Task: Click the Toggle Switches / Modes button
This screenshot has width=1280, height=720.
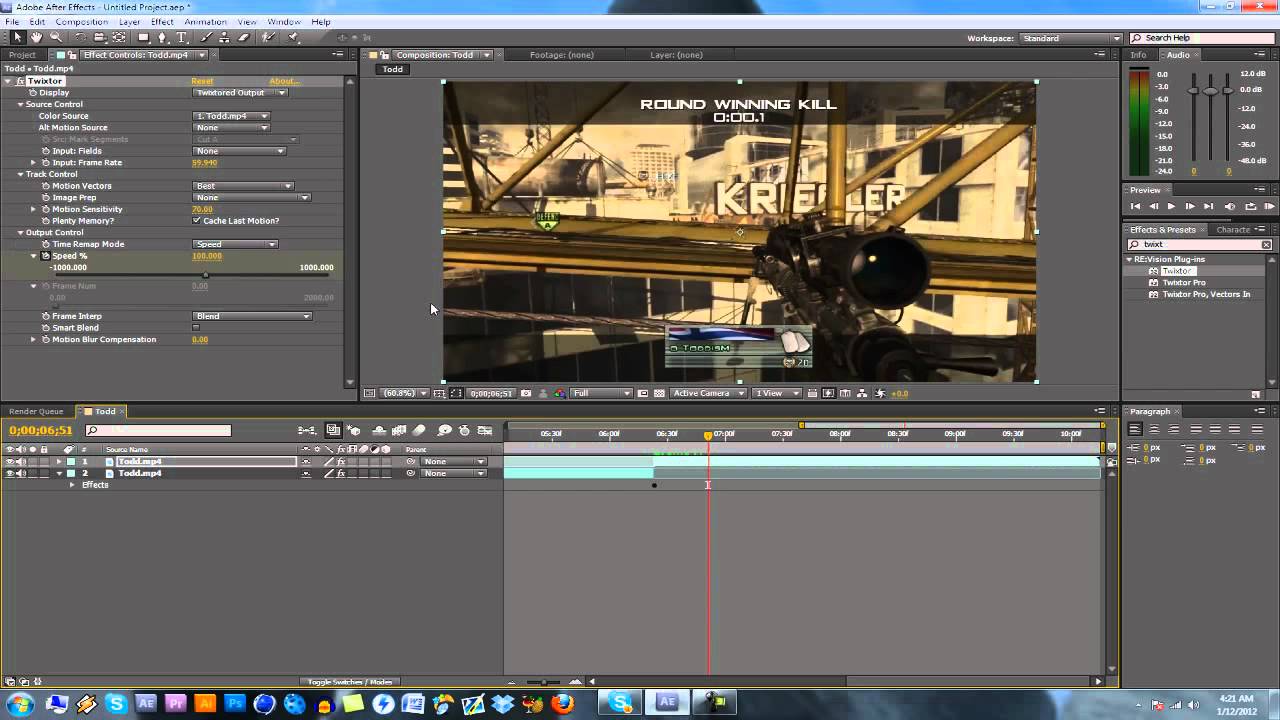Action: pyautogui.click(x=350, y=682)
